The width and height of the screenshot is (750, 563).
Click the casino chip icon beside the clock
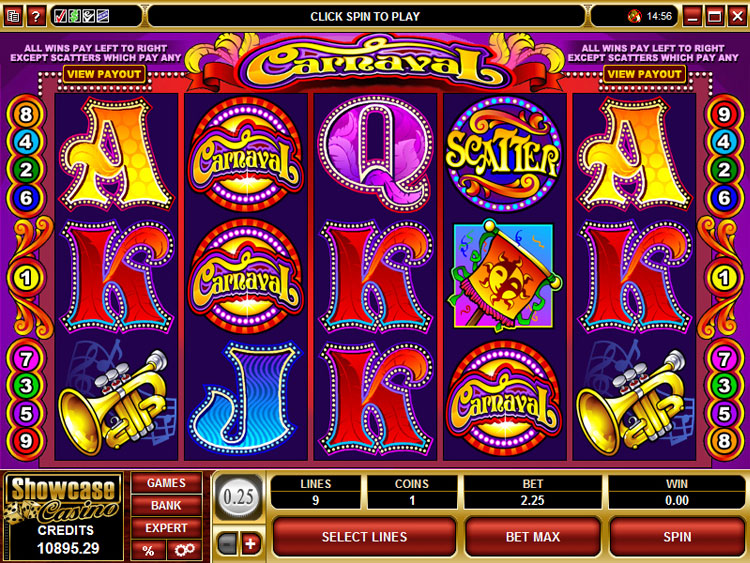click(635, 16)
